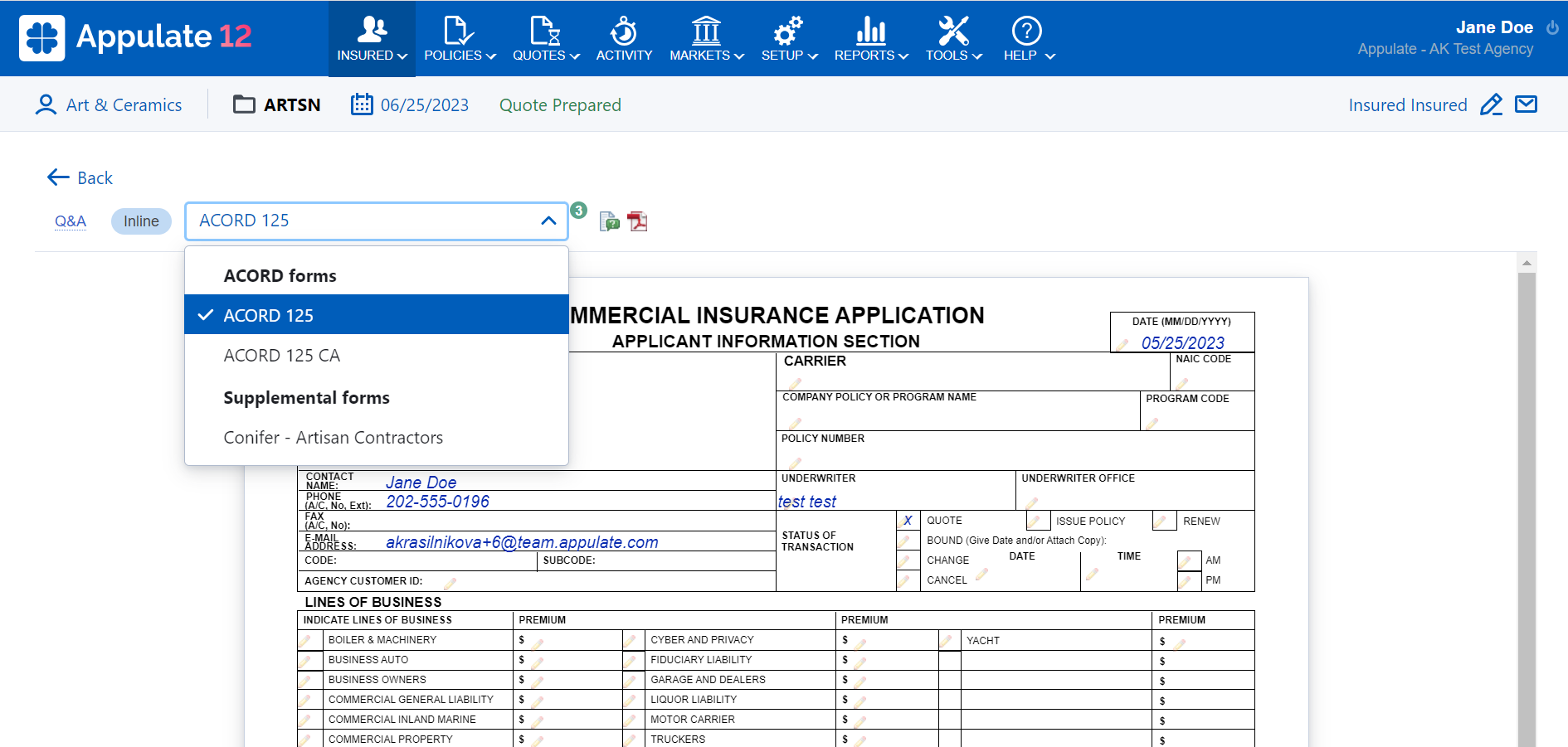The height and width of the screenshot is (747, 1568).
Task: Toggle the checked QUOTE checkbox
Action: (908, 521)
